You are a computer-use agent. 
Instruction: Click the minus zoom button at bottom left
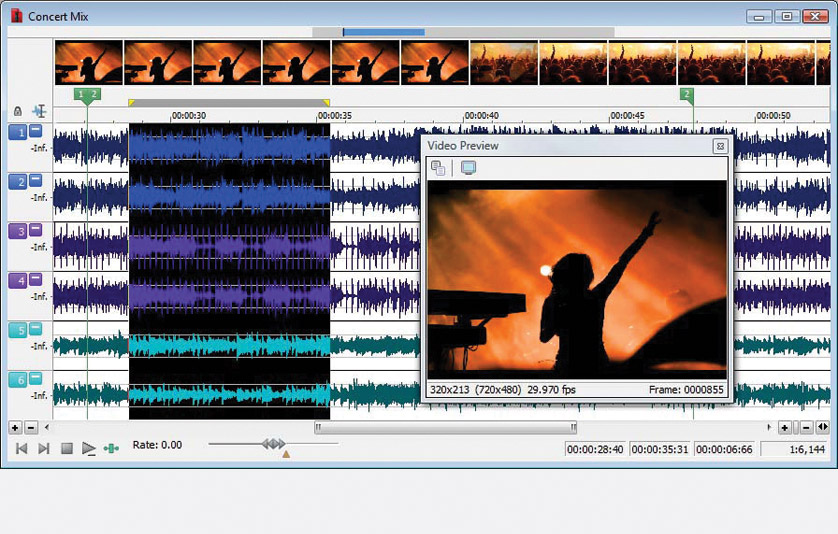click(x=31, y=427)
